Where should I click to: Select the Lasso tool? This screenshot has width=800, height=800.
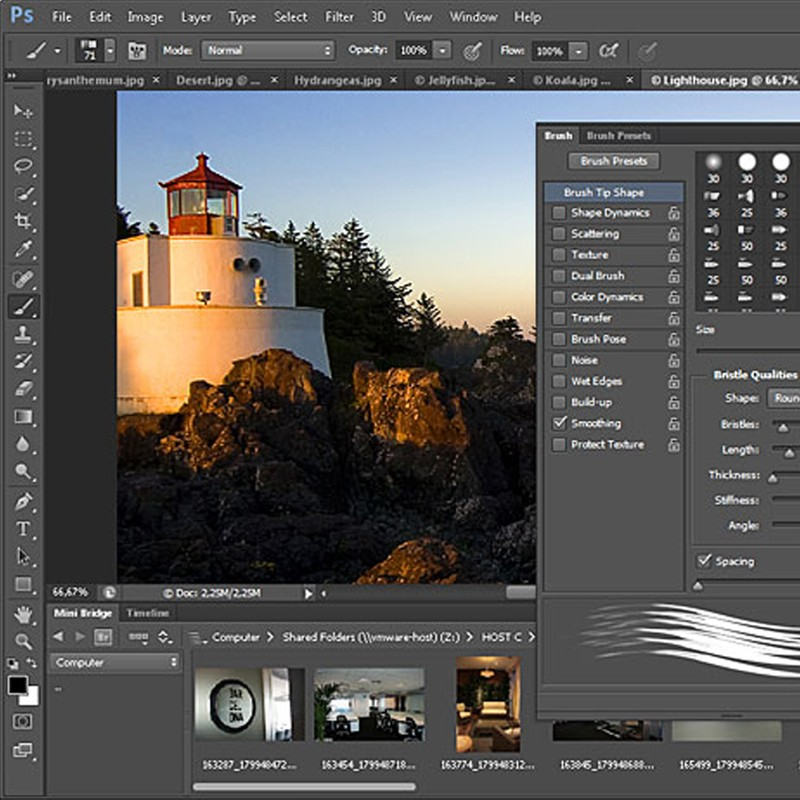(23, 167)
